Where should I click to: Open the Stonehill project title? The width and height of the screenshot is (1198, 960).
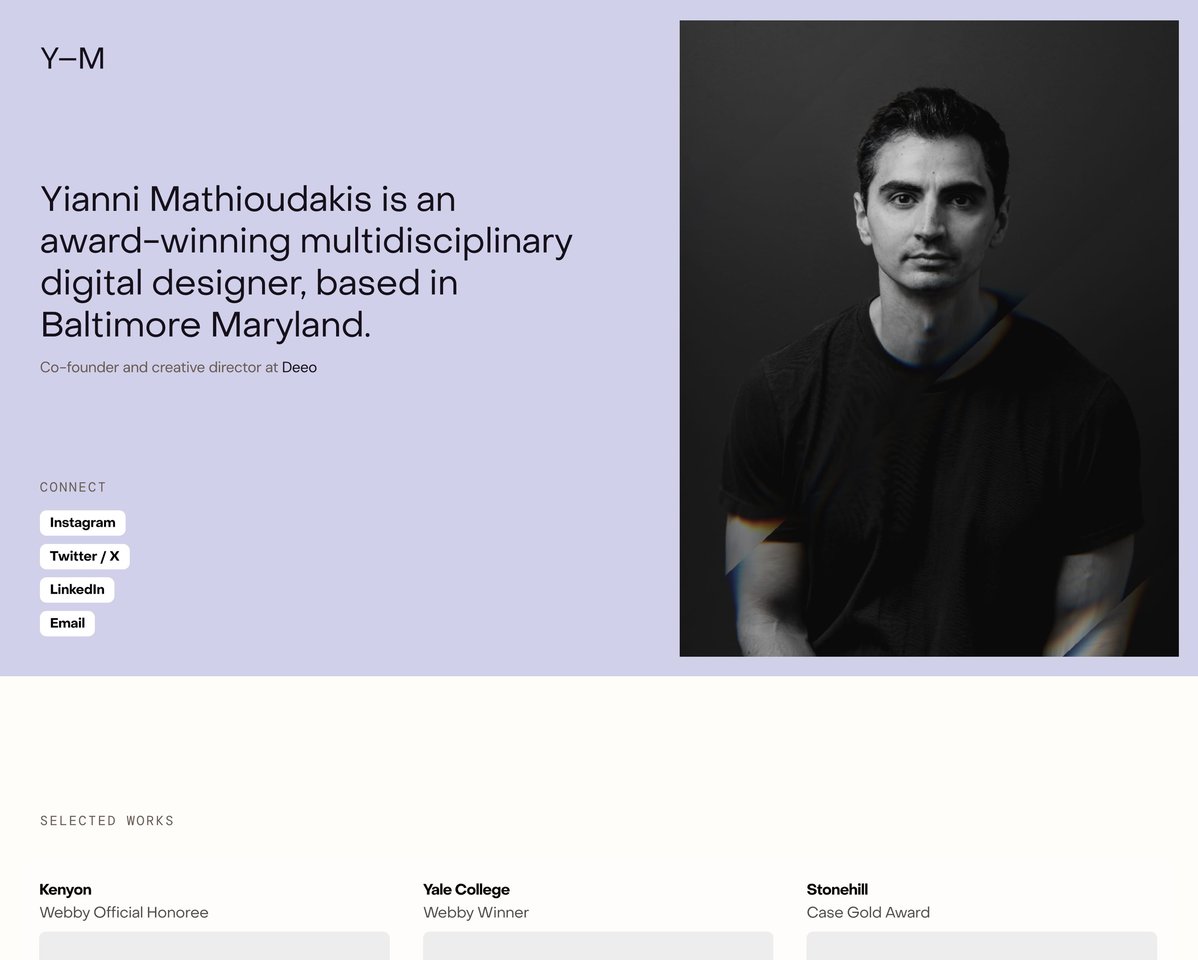click(x=838, y=889)
